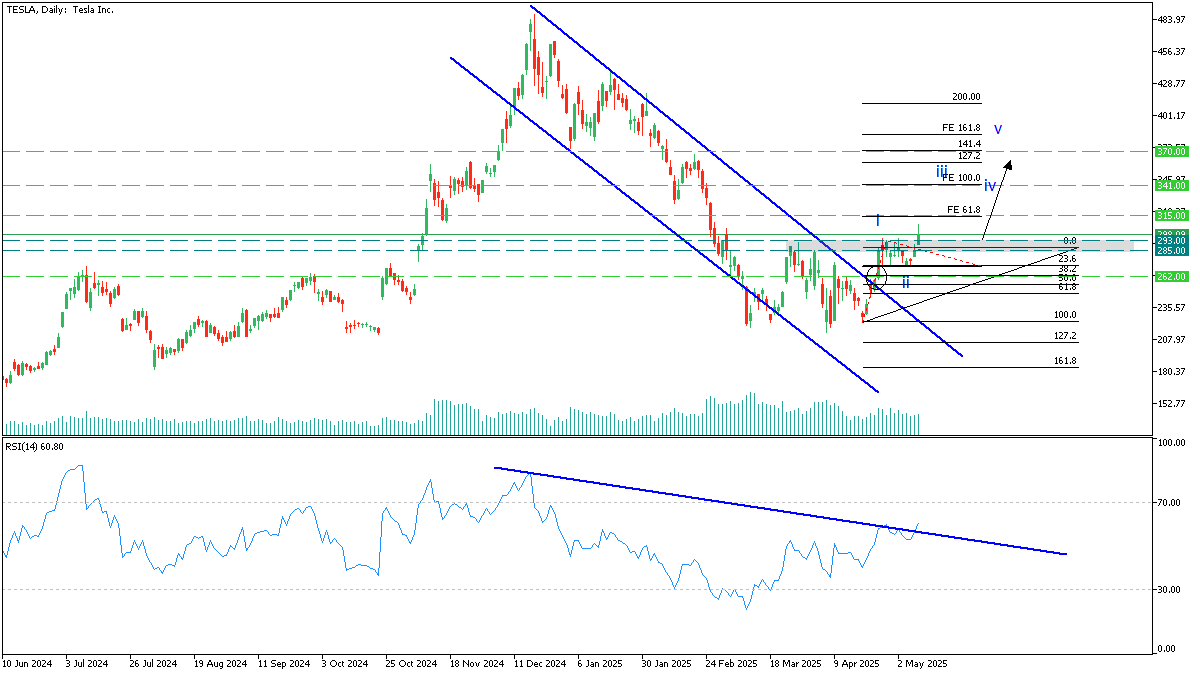Click the 483.97 price axis label
Viewport: 1200px width, 675px height.
(1172, 20)
